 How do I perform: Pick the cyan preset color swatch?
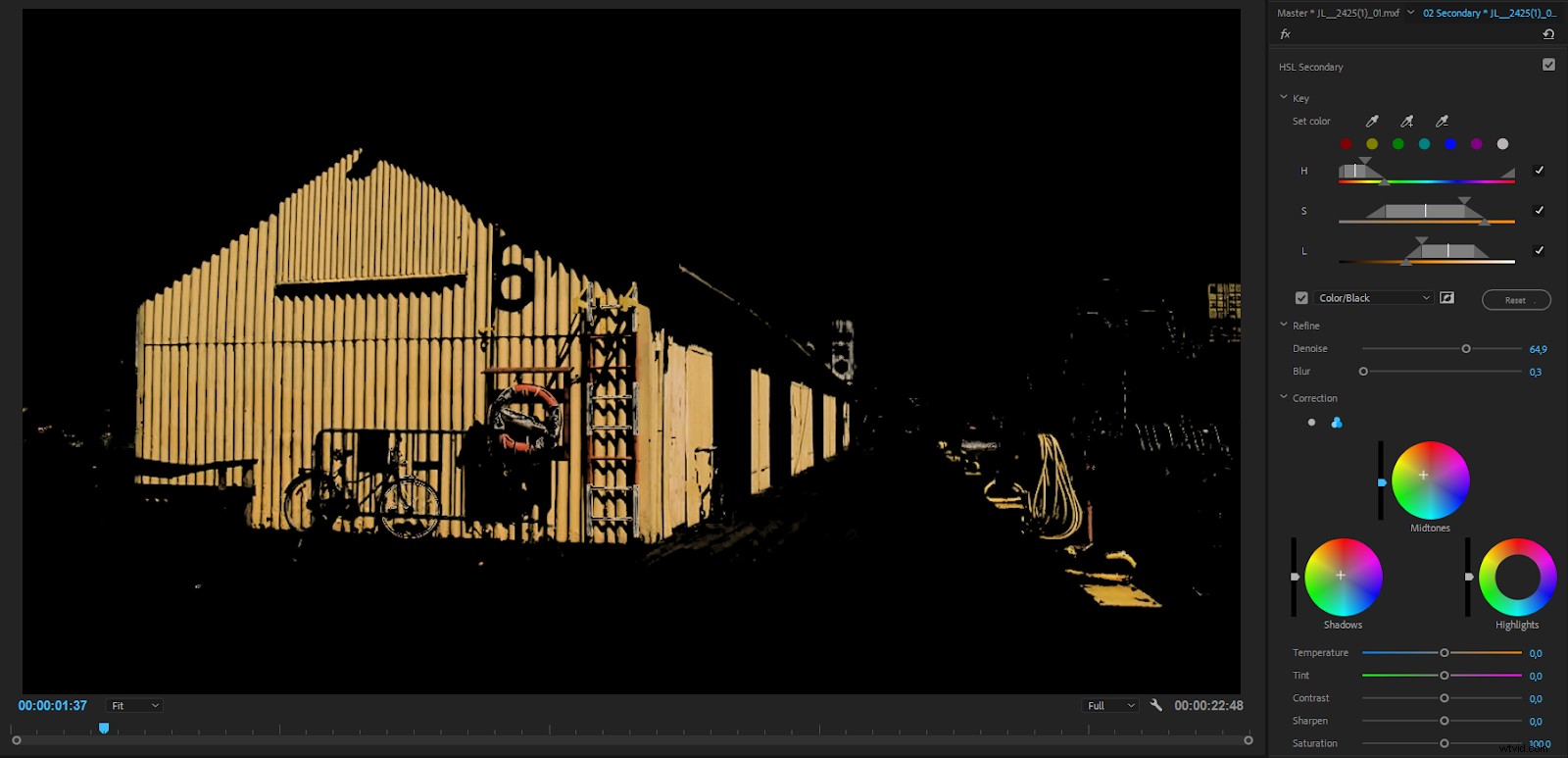(1424, 144)
